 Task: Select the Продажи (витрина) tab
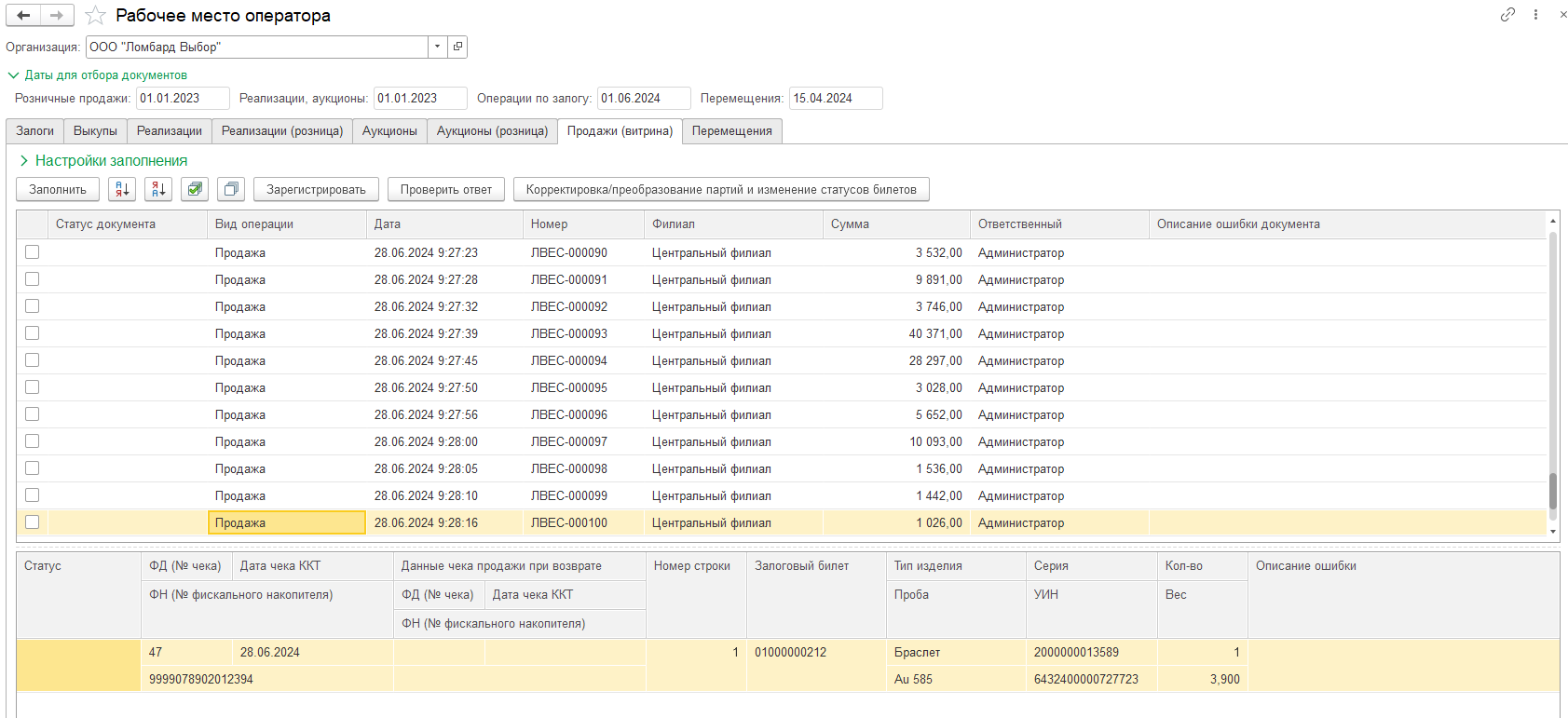coord(620,131)
